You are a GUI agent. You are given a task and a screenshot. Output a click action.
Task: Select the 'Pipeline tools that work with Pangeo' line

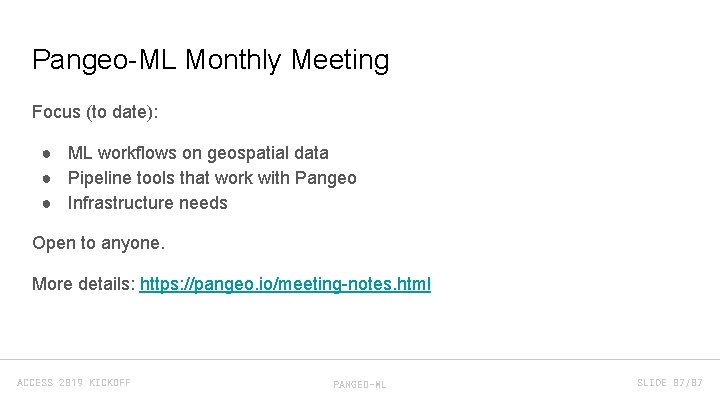212,178
